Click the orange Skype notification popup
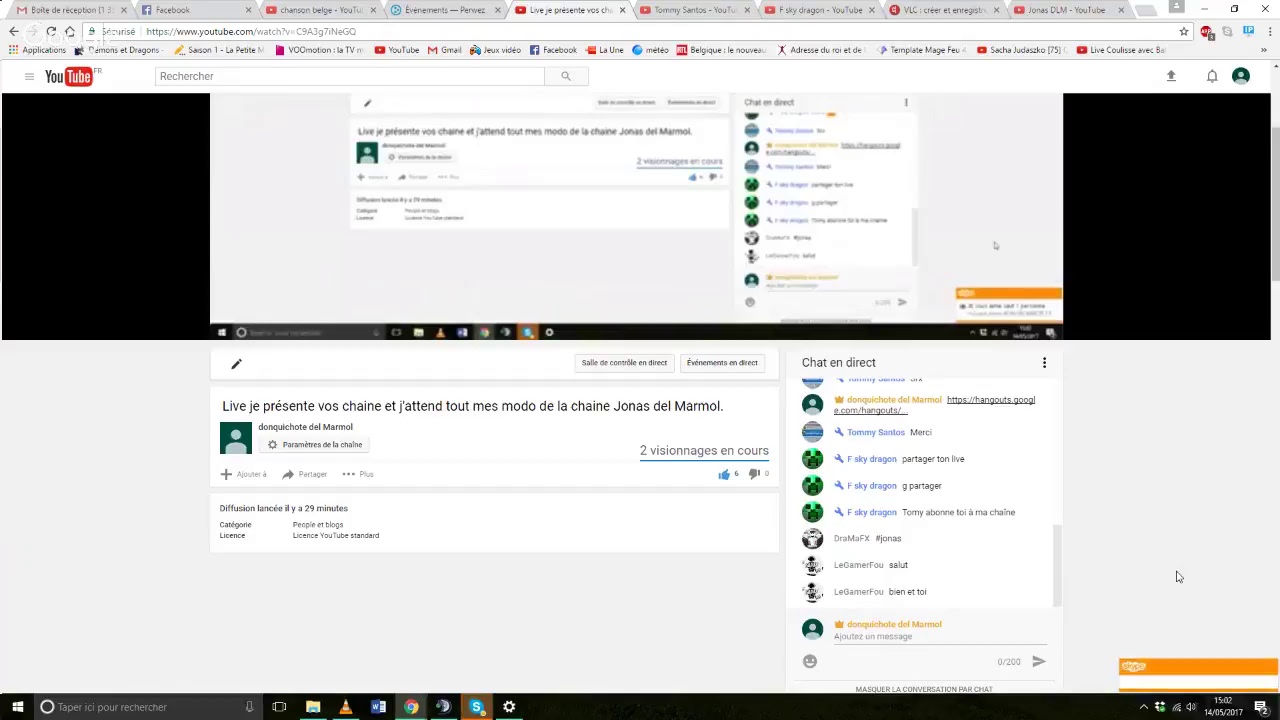 [x=1198, y=675]
